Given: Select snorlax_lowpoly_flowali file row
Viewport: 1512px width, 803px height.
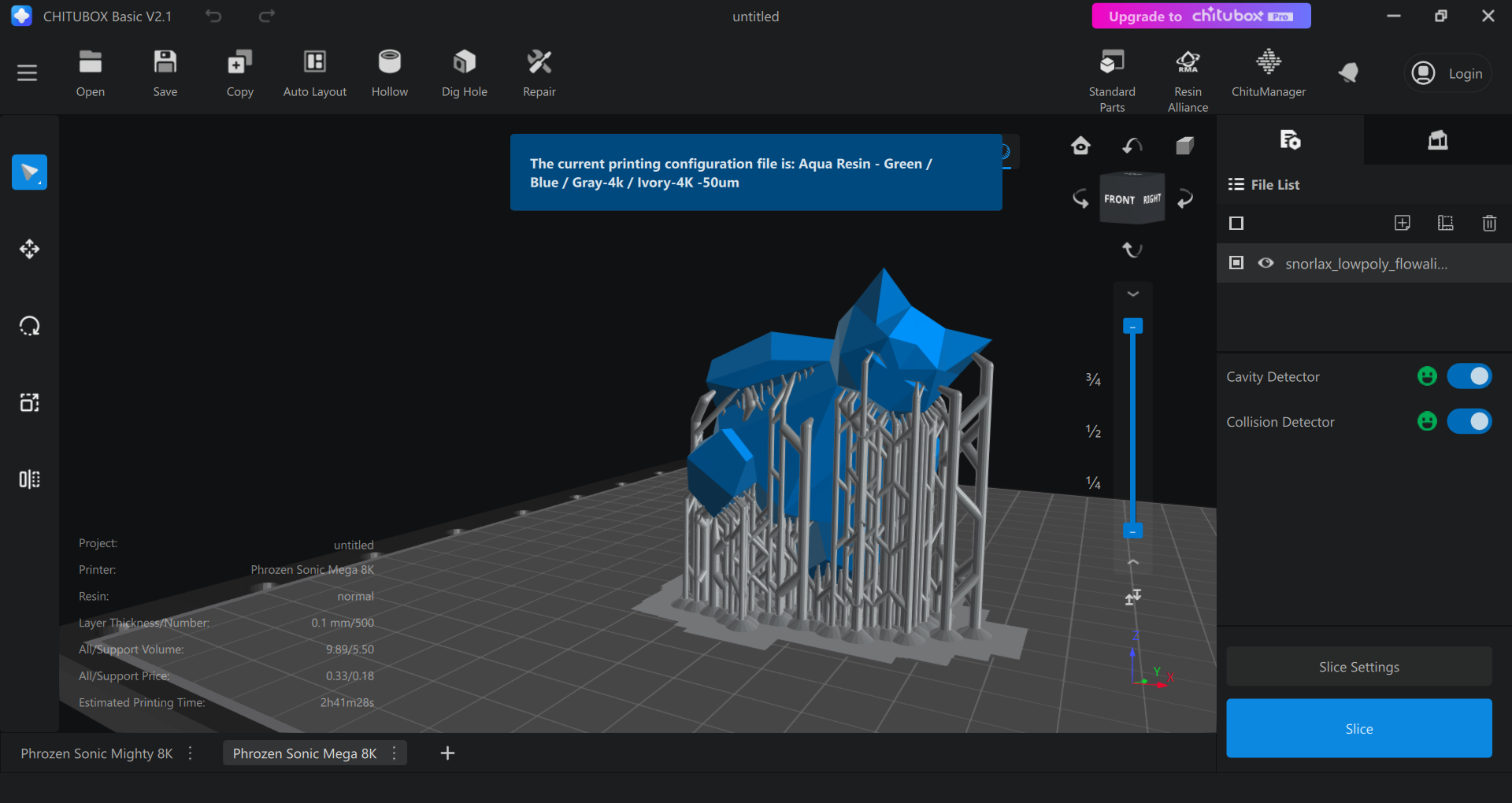Looking at the screenshot, I should [x=1364, y=263].
